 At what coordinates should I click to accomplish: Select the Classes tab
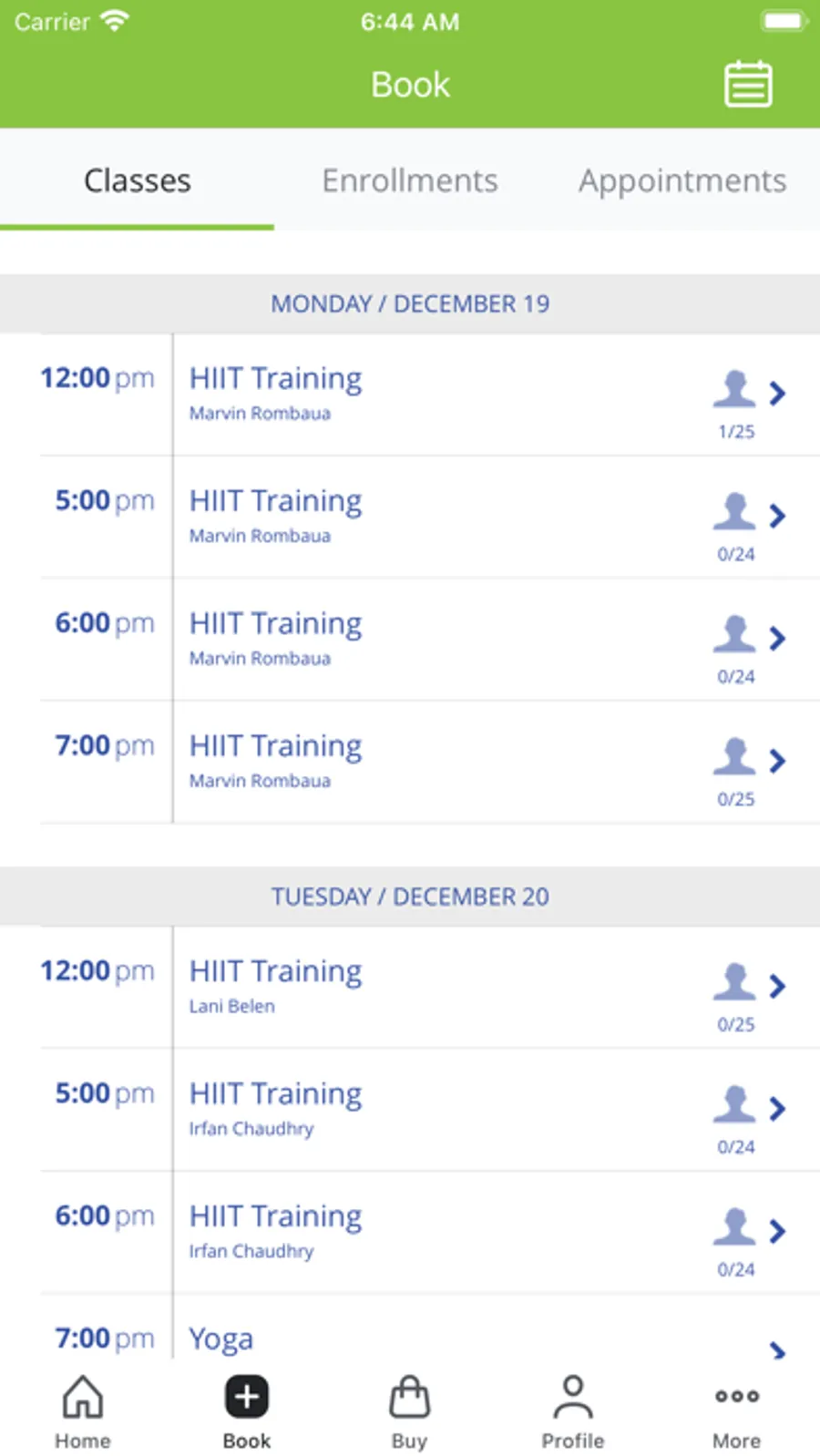tap(138, 180)
